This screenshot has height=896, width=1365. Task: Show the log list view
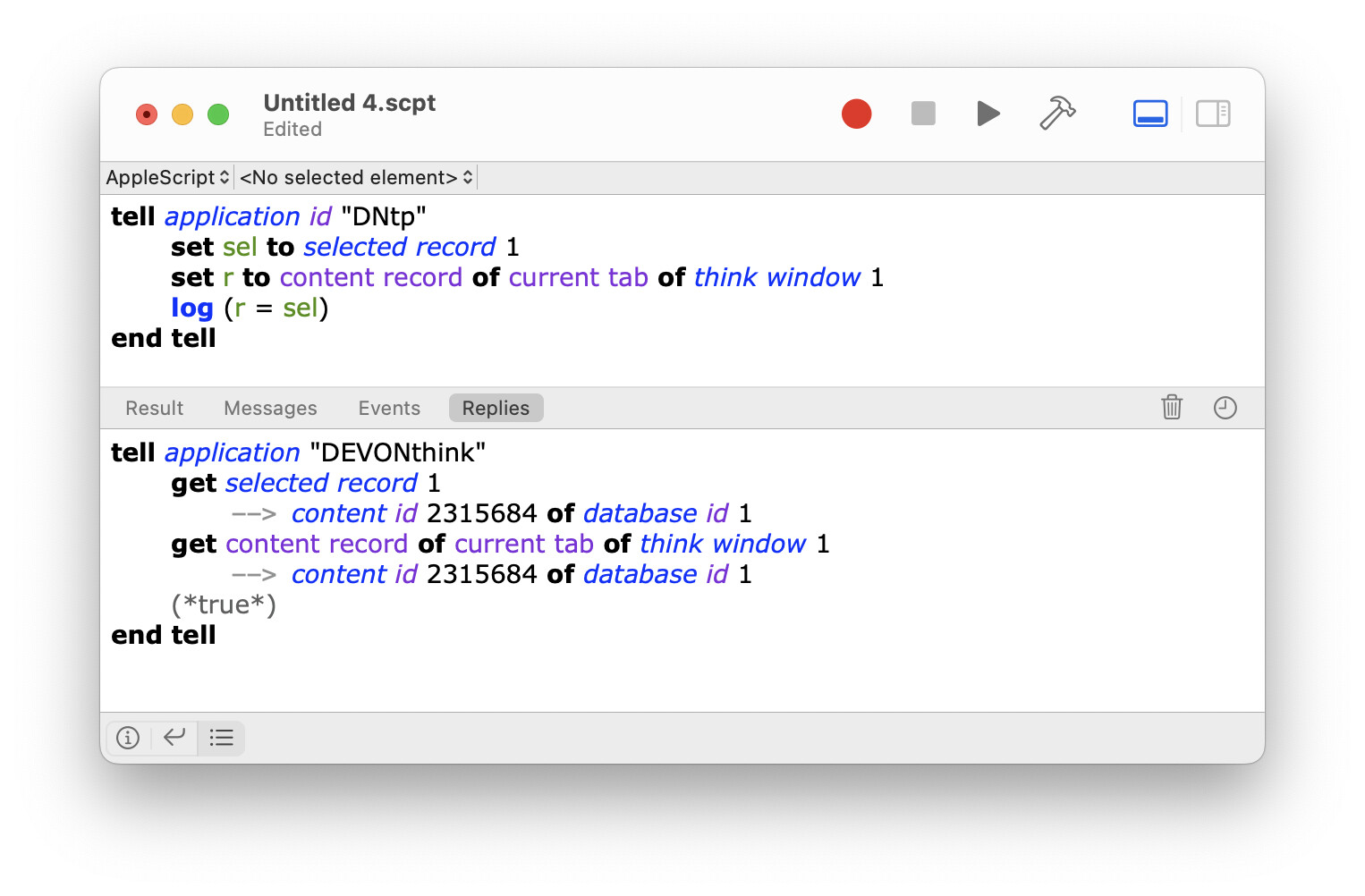221,738
